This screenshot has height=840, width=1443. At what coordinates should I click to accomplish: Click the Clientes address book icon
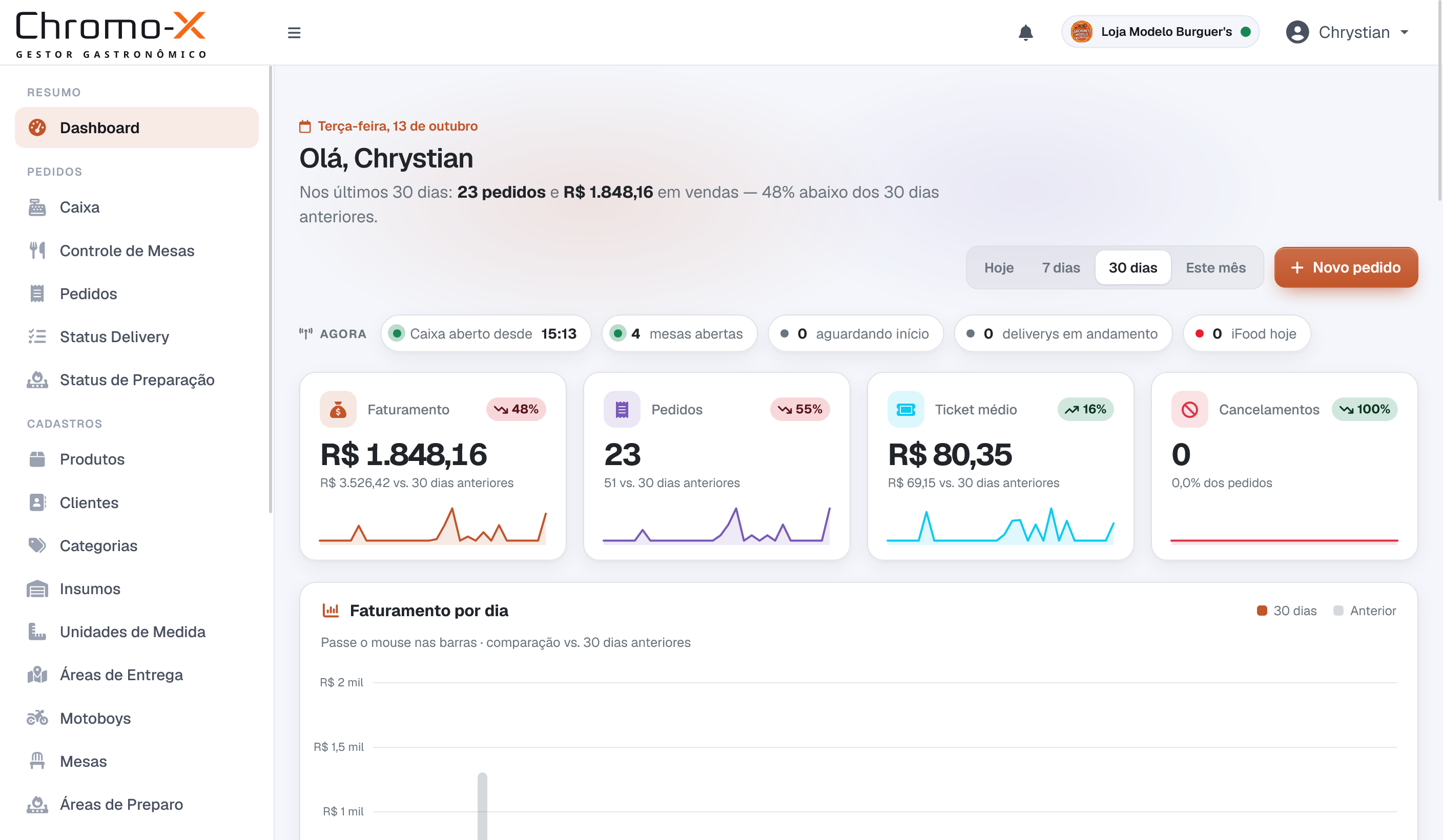pyautogui.click(x=37, y=502)
